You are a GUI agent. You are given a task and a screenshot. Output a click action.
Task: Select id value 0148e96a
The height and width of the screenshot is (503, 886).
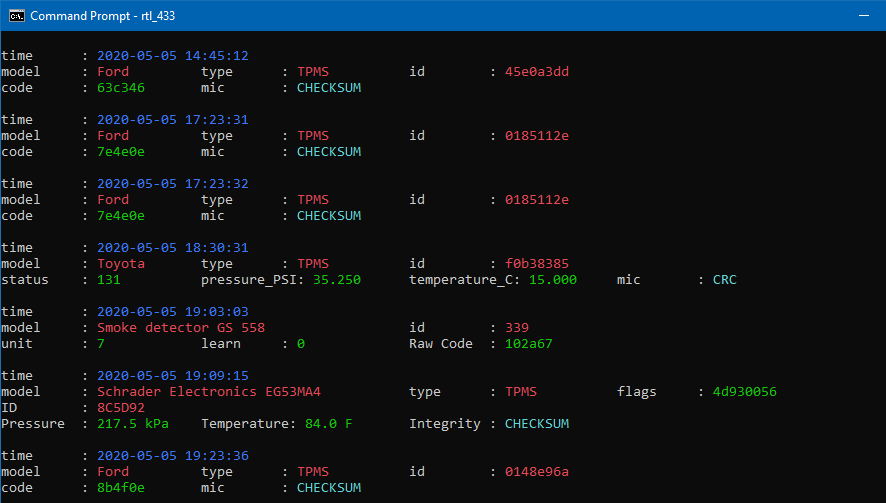[x=537, y=471]
